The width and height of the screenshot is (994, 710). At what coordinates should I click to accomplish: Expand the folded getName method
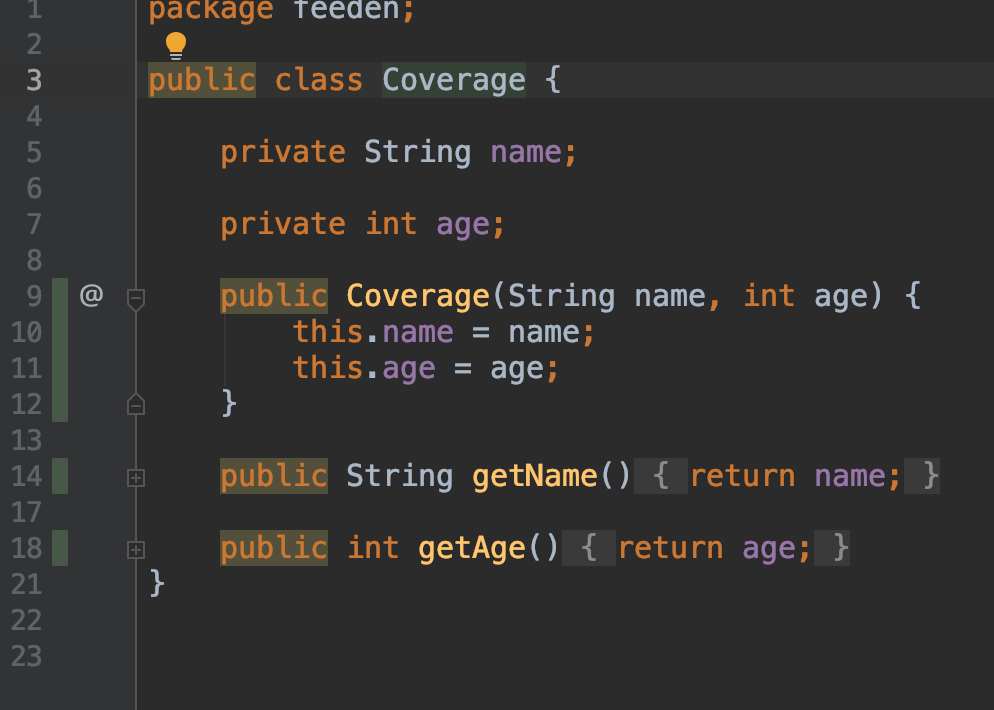[136, 478]
